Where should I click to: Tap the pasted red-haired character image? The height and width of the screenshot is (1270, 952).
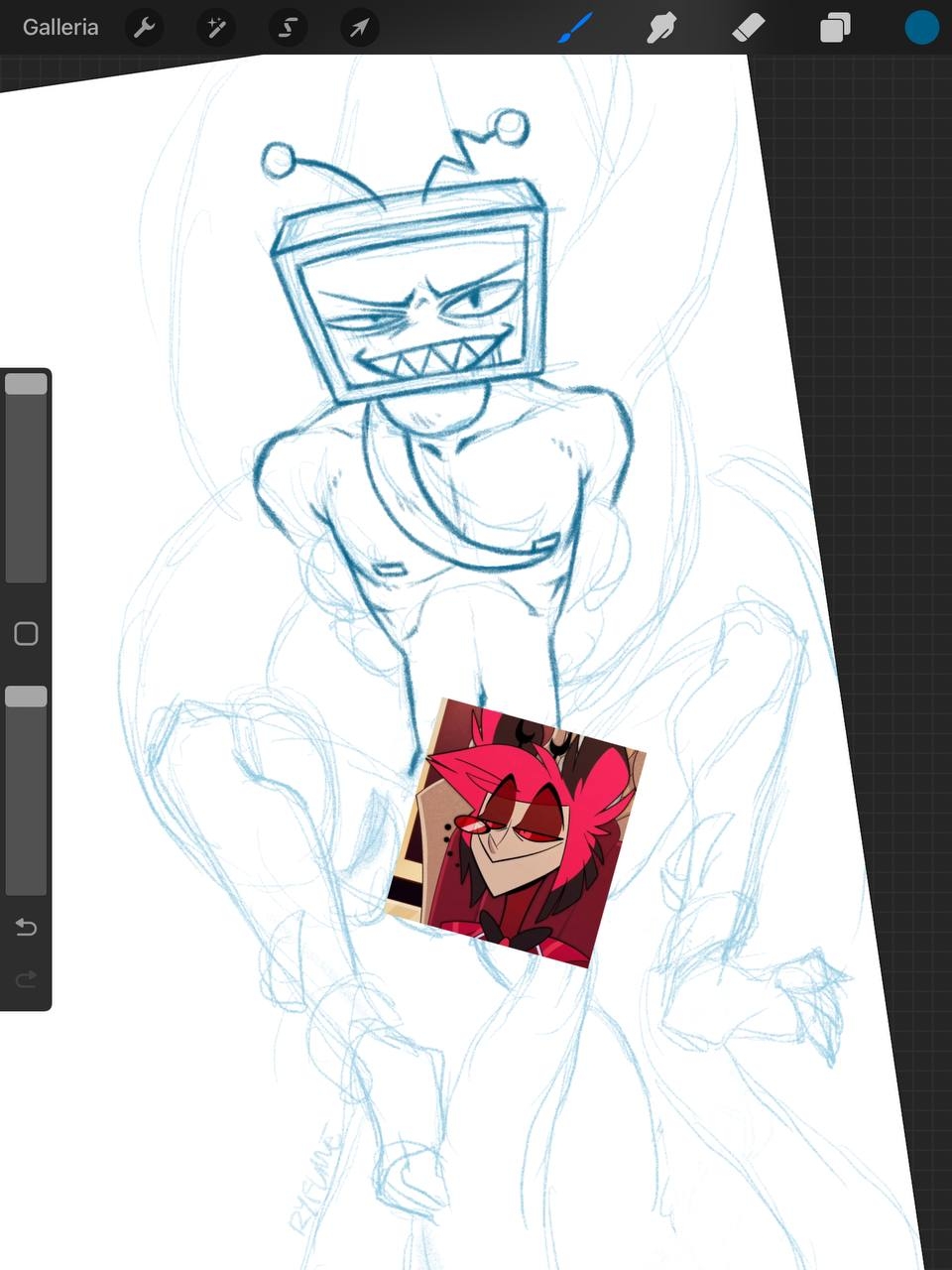coord(516,833)
